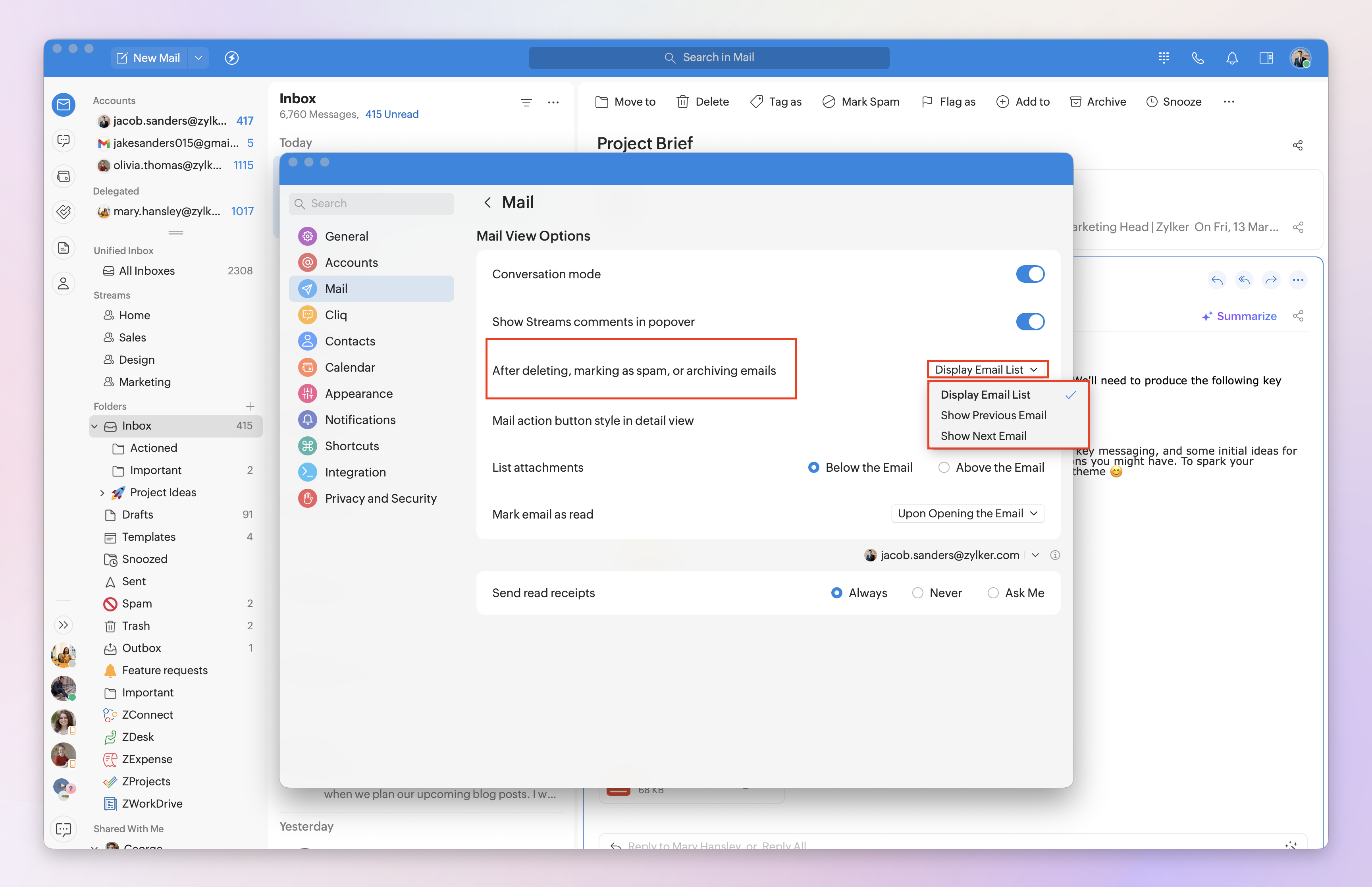Open New Mail dropdown arrow
Screen dimensions: 1372x887
point(198,58)
